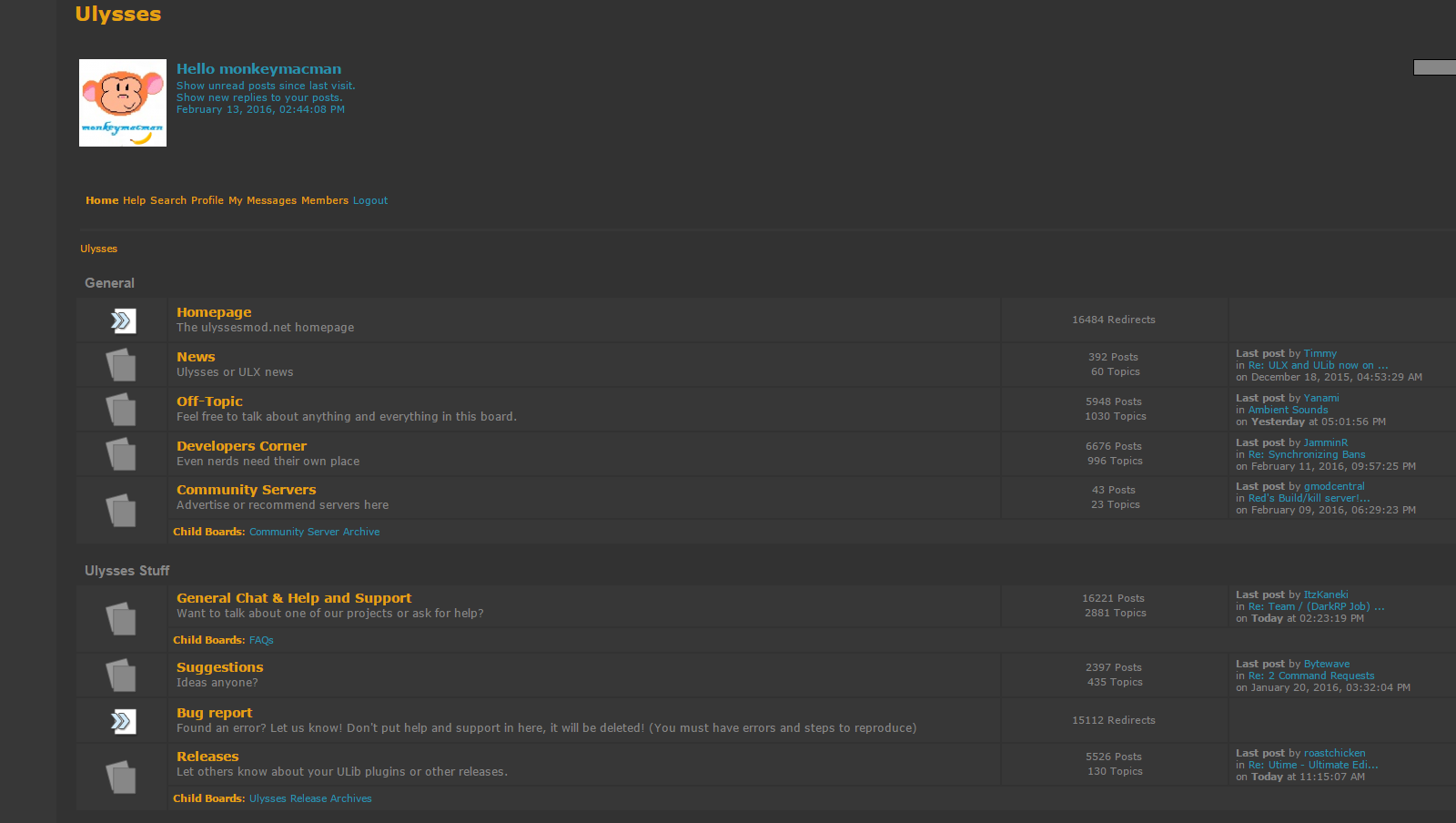This screenshot has width=1456, height=823.
Task: Open 'Red's Build/kill server!...' post
Action: point(1309,498)
